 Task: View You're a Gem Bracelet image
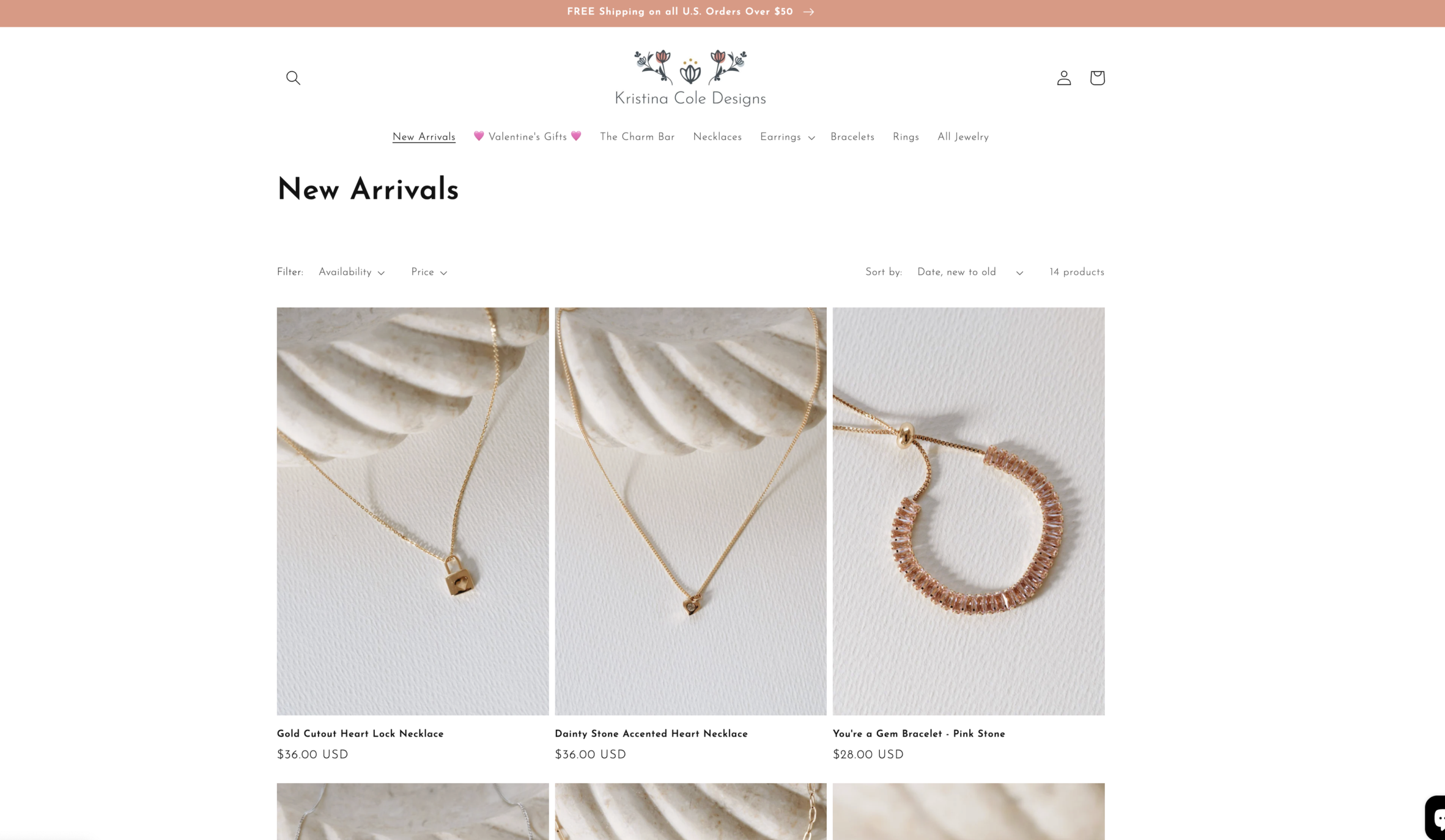(x=969, y=511)
